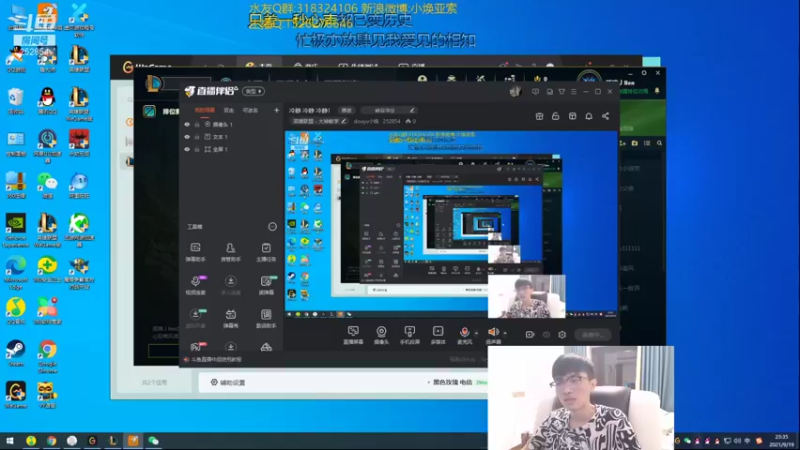Open the hamburger menu in companion title bar

(574, 92)
